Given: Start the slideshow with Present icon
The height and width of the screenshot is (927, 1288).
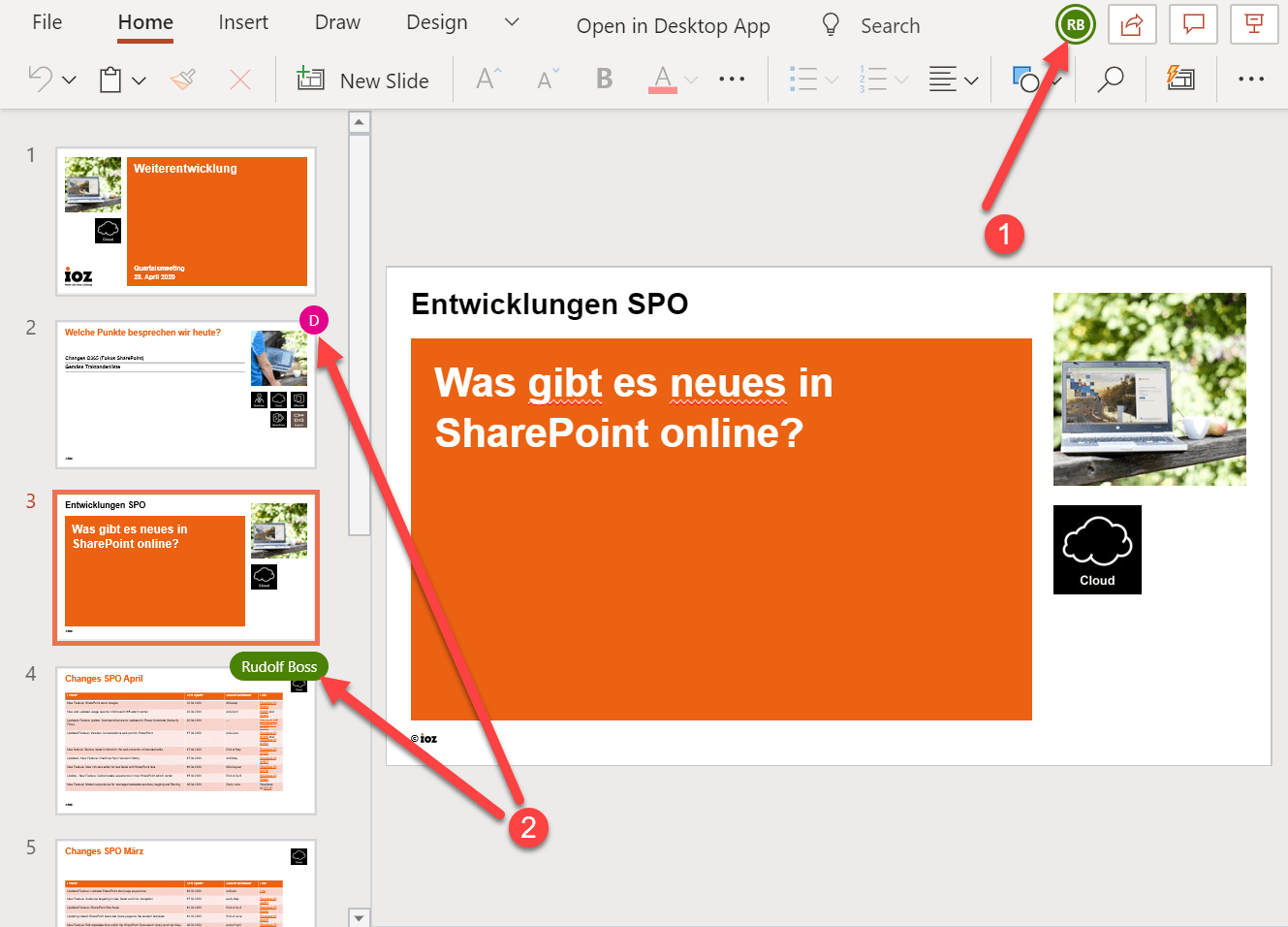Looking at the screenshot, I should [1254, 25].
